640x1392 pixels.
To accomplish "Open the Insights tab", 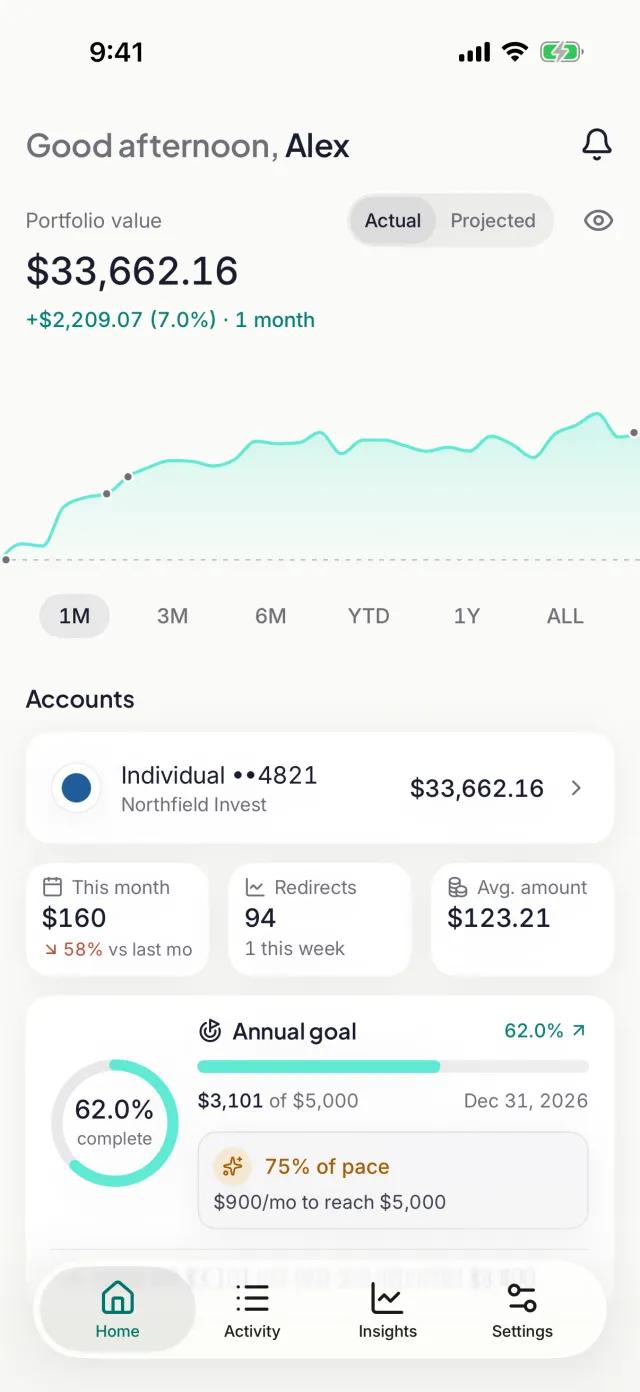I will point(388,1311).
